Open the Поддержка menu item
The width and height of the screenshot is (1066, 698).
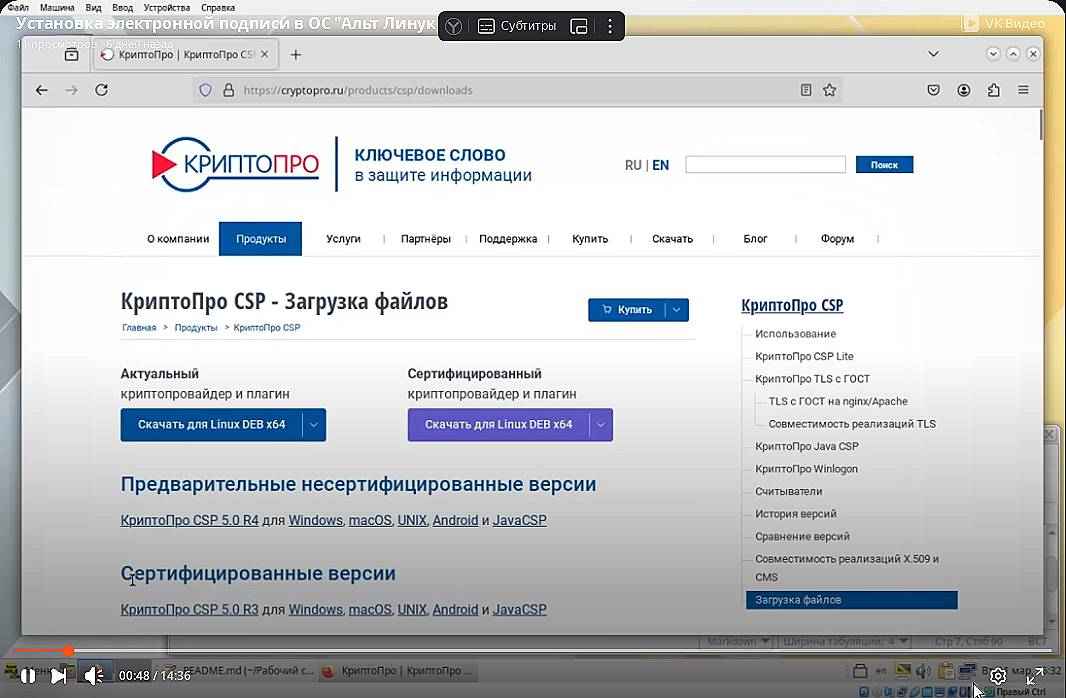[508, 239]
